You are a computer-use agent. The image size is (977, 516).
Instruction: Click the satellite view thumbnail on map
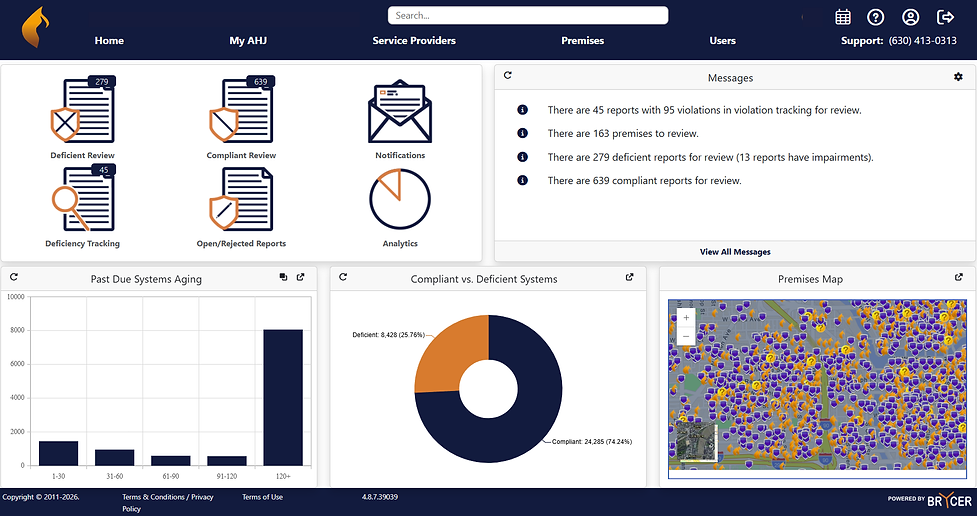pos(697,441)
